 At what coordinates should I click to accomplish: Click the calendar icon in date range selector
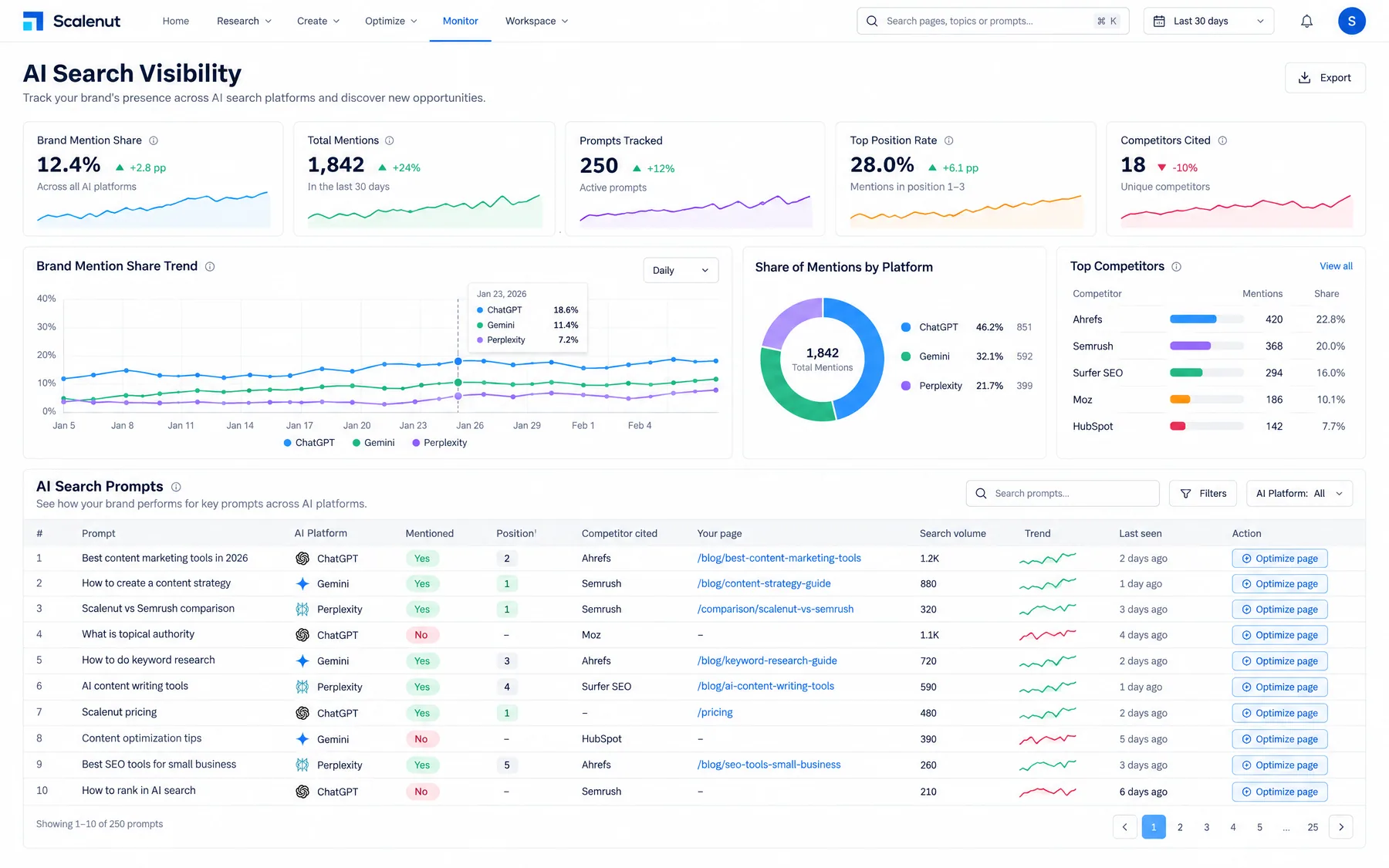coord(1159,22)
